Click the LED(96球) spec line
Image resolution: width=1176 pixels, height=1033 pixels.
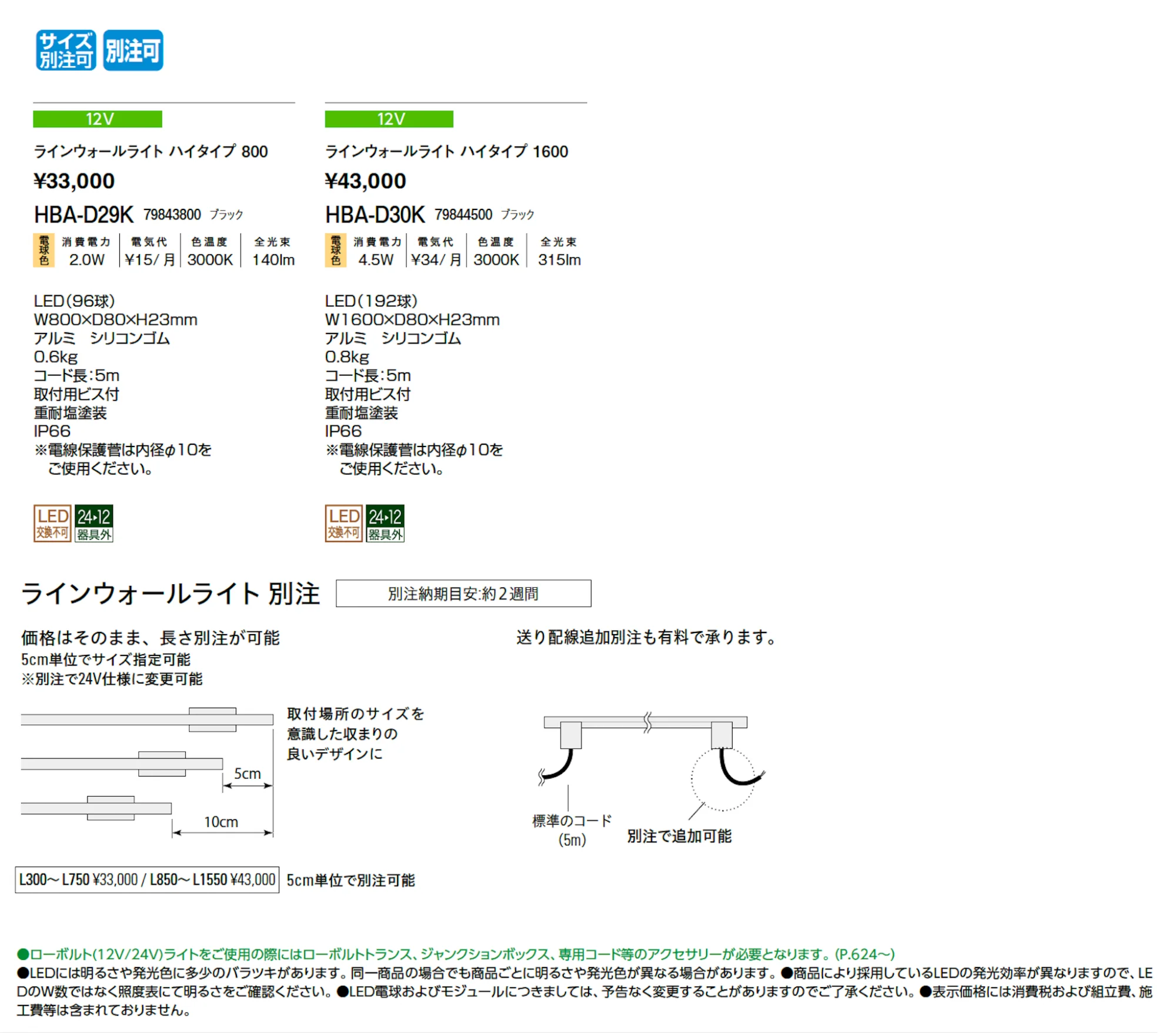point(74,301)
